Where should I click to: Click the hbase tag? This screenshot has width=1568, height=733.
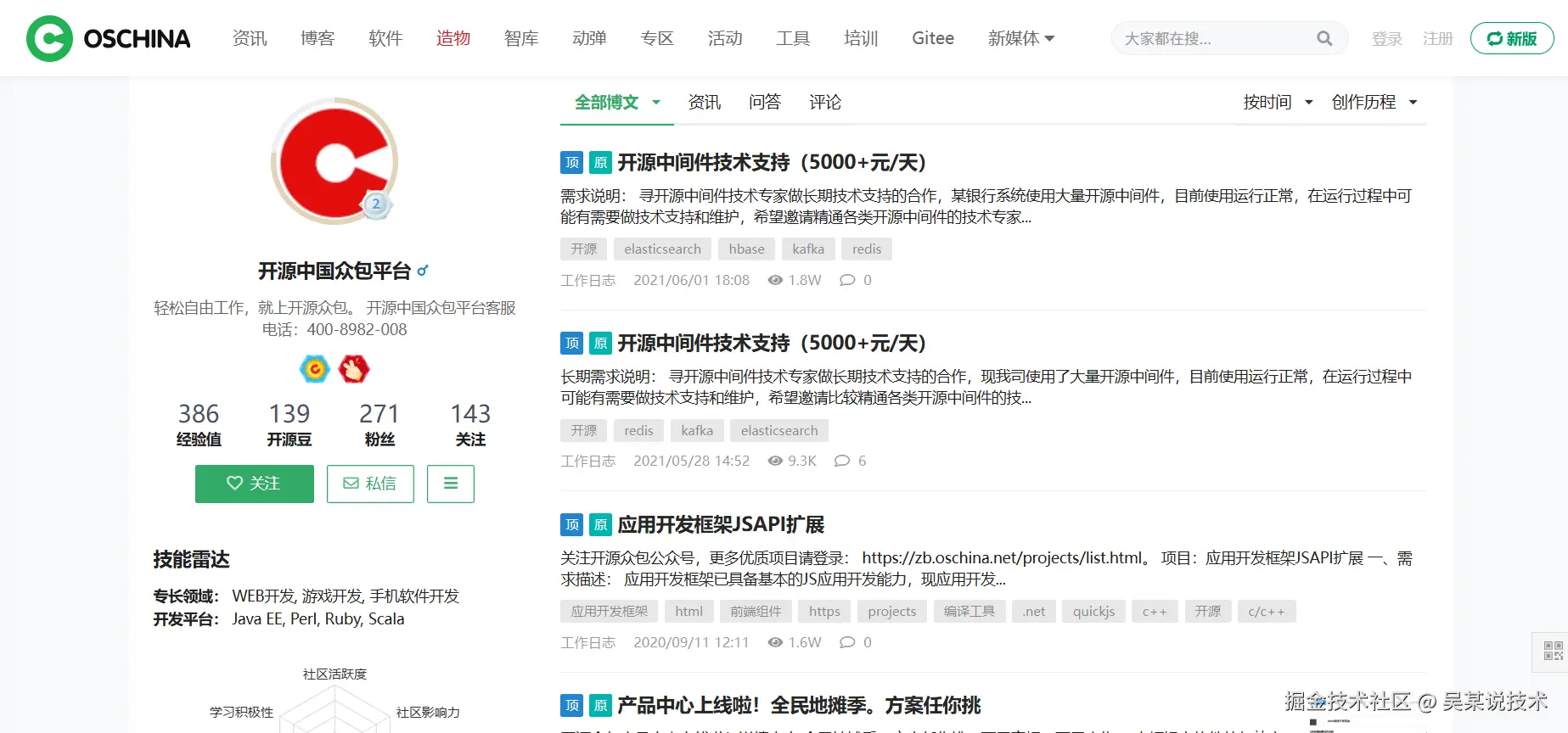[747, 249]
